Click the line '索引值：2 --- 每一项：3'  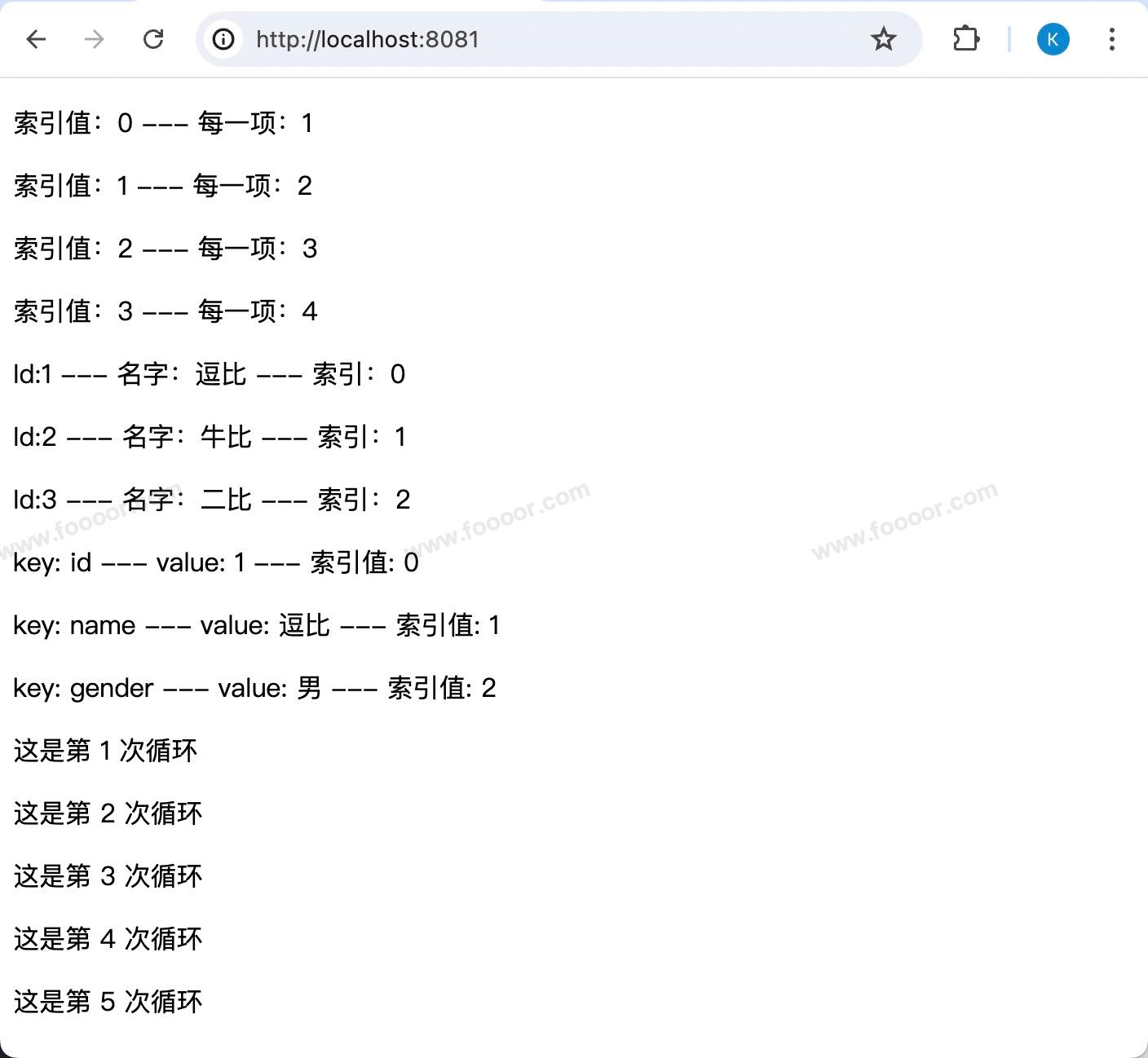(x=166, y=249)
